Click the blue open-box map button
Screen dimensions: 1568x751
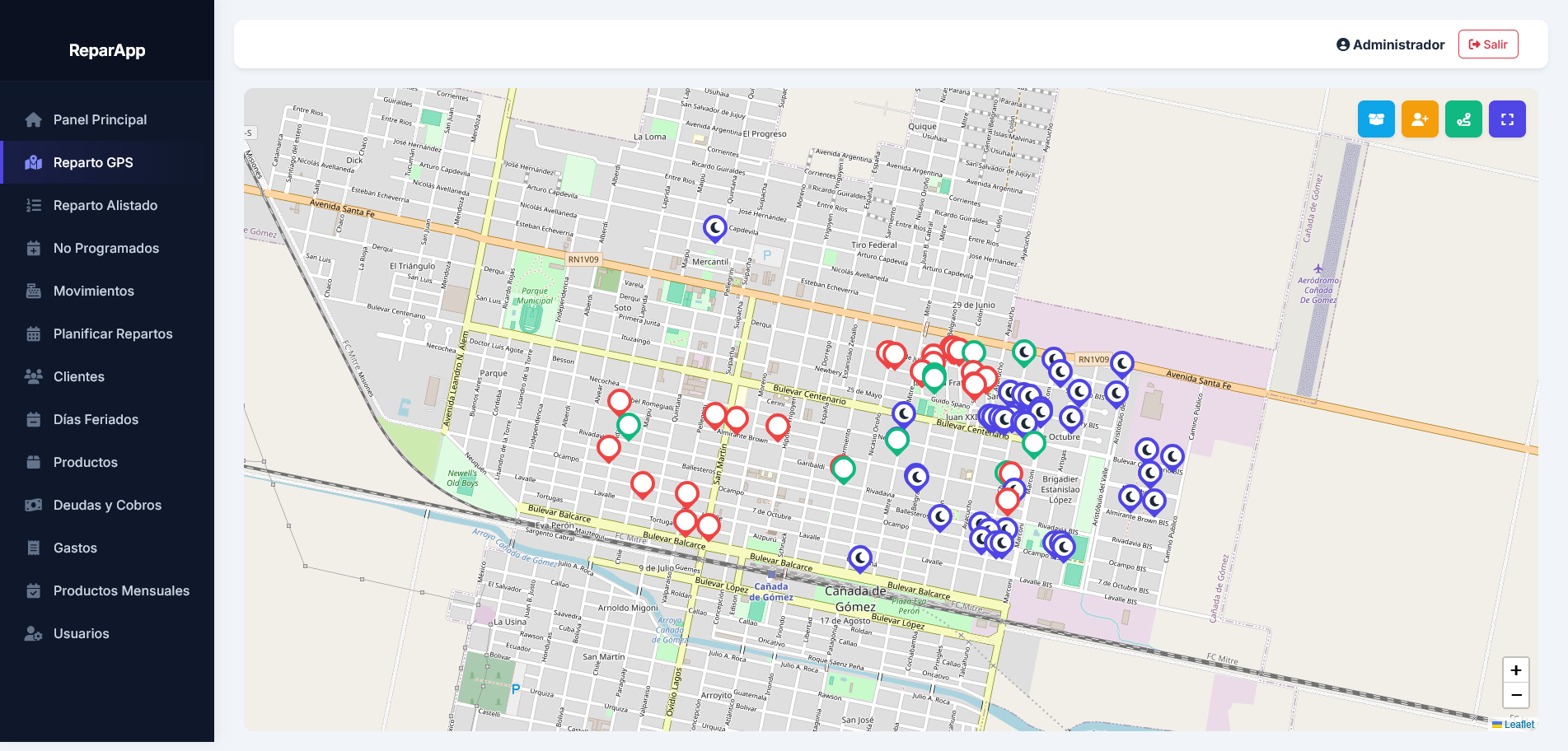(1376, 119)
